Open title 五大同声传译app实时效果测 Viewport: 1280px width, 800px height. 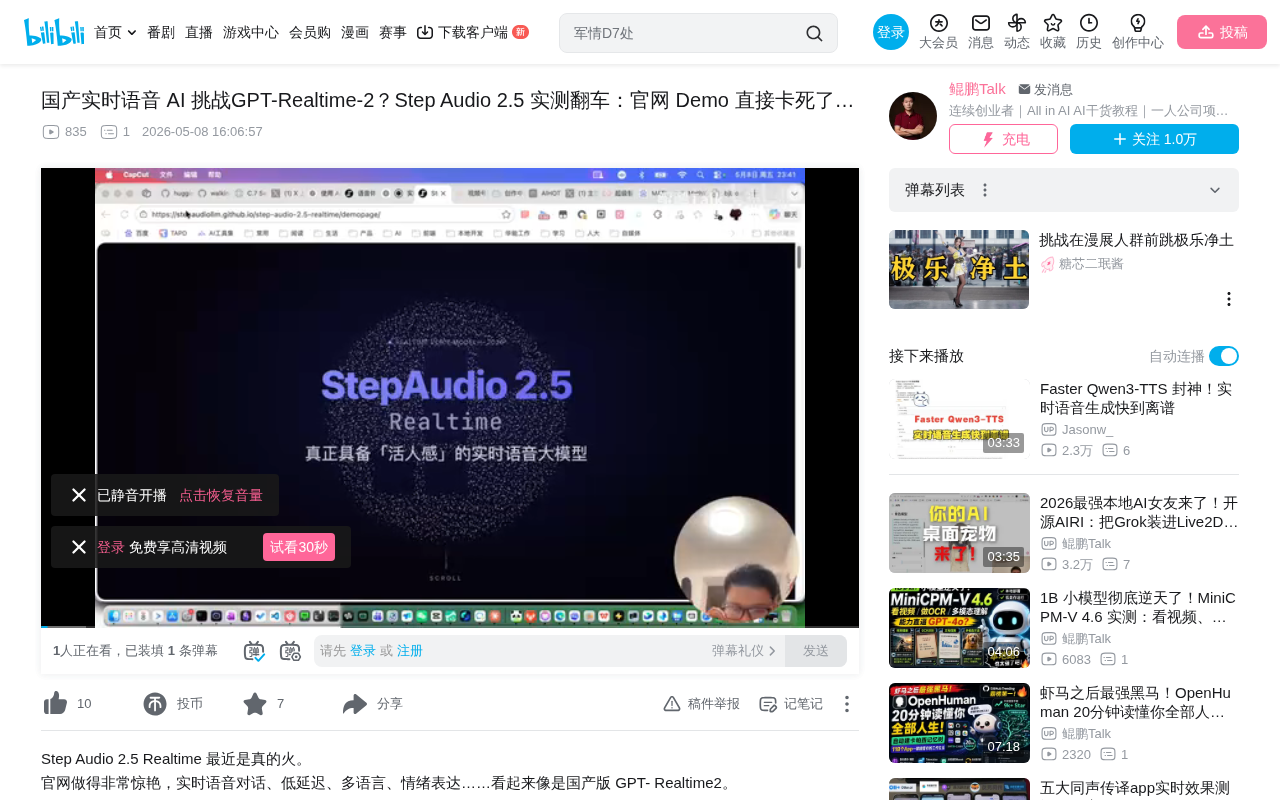[x=1135, y=788]
